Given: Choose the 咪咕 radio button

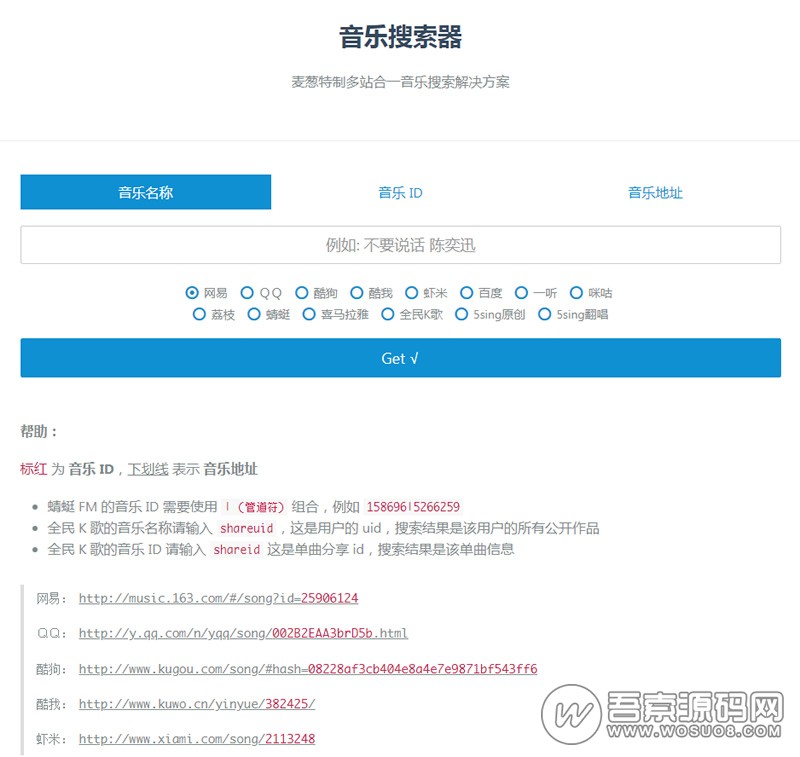Looking at the screenshot, I should click(x=577, y=293).
